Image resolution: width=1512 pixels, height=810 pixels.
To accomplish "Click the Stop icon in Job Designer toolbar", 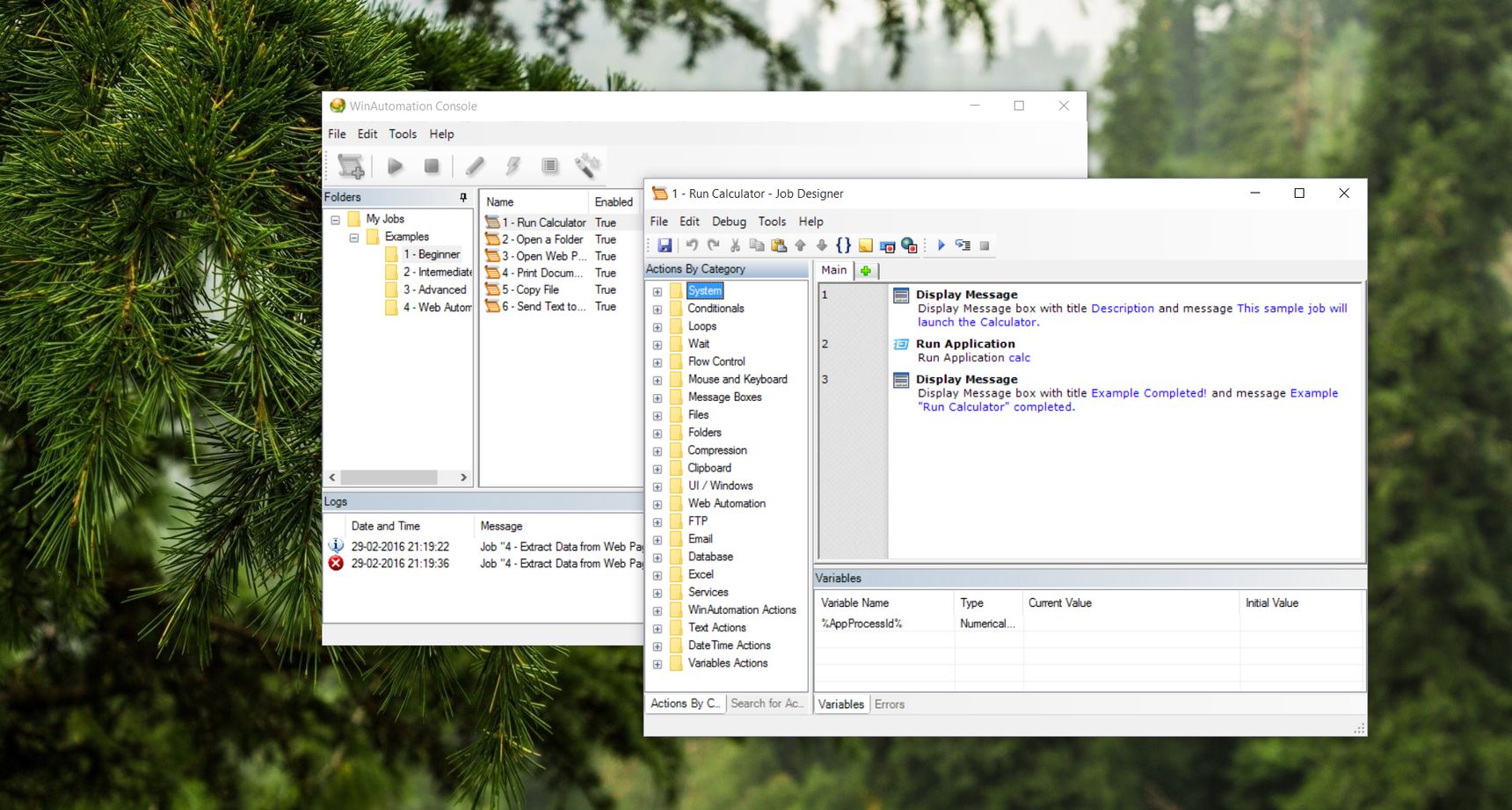I will click(x=985, y=245).
